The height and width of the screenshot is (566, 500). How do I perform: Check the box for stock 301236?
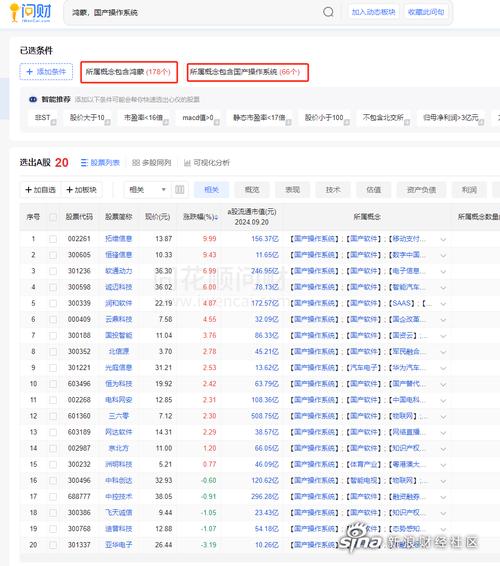click(53, 271)
